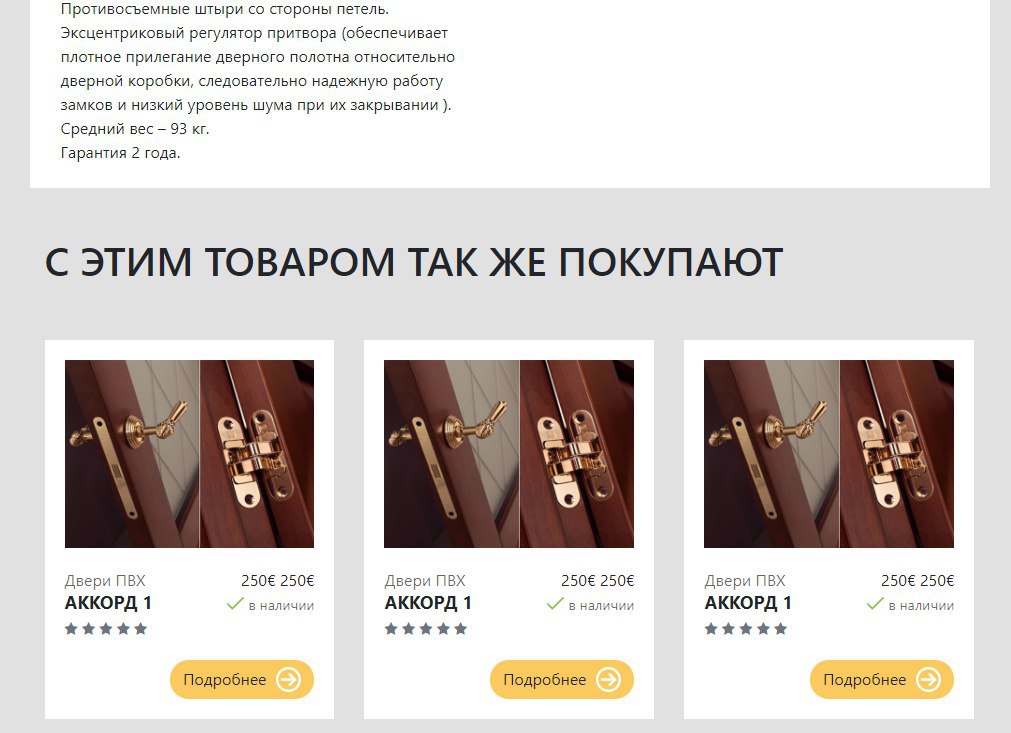
Task: Open the middle card's product image
Action: coord(509,454)
